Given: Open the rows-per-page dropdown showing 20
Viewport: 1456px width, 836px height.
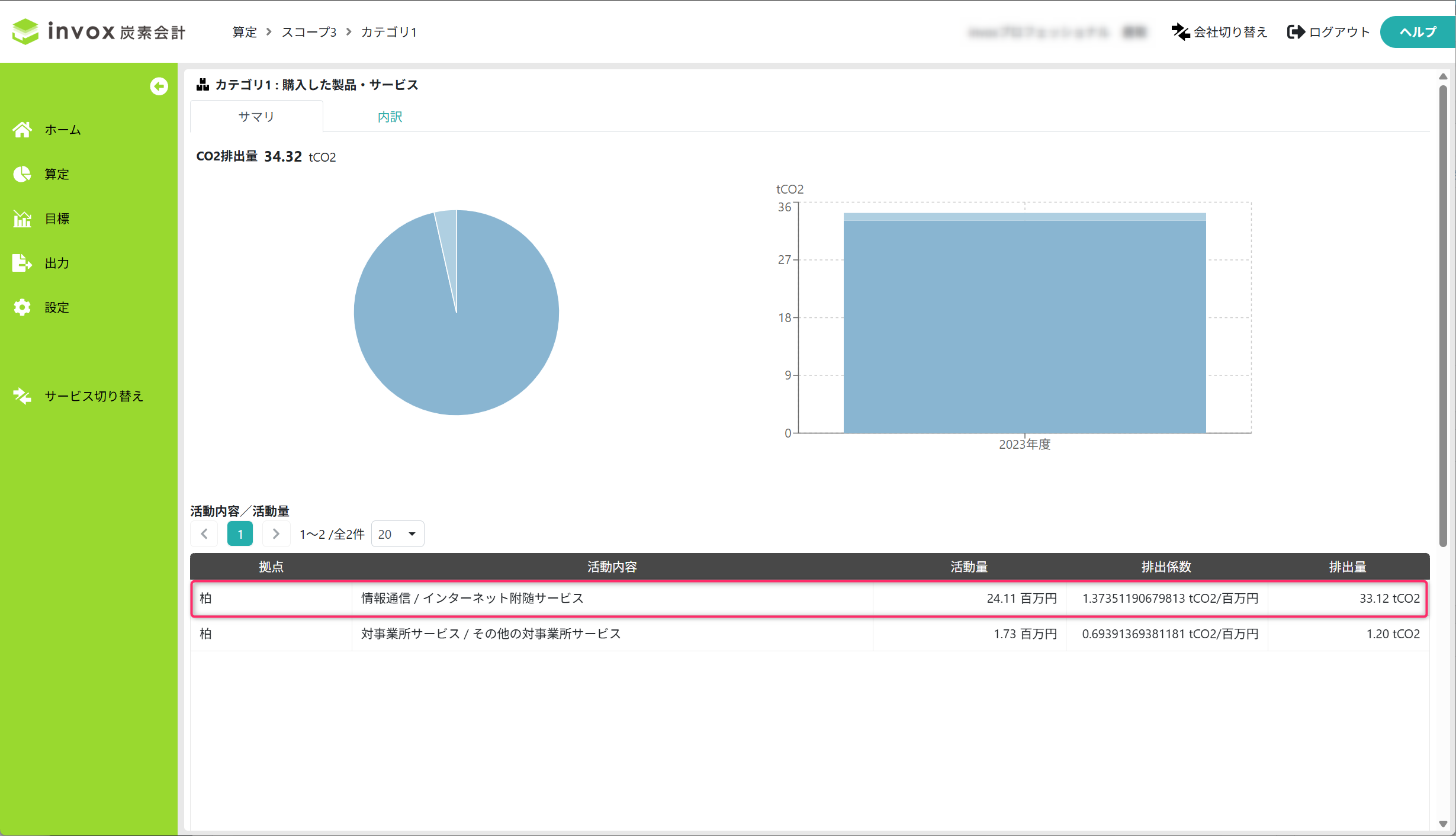Looking at the screenshot, I should point(397,534).
